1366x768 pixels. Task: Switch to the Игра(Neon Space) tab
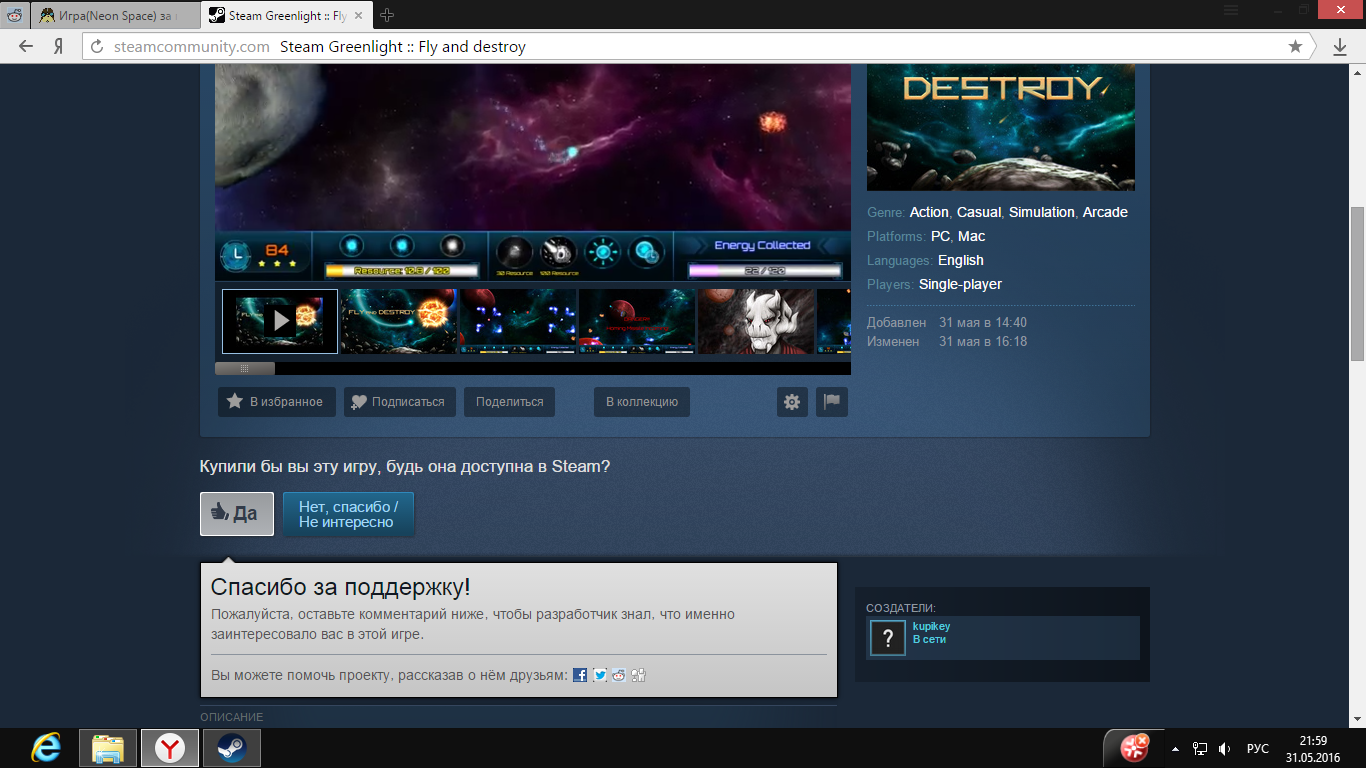(x=113, y=15)
